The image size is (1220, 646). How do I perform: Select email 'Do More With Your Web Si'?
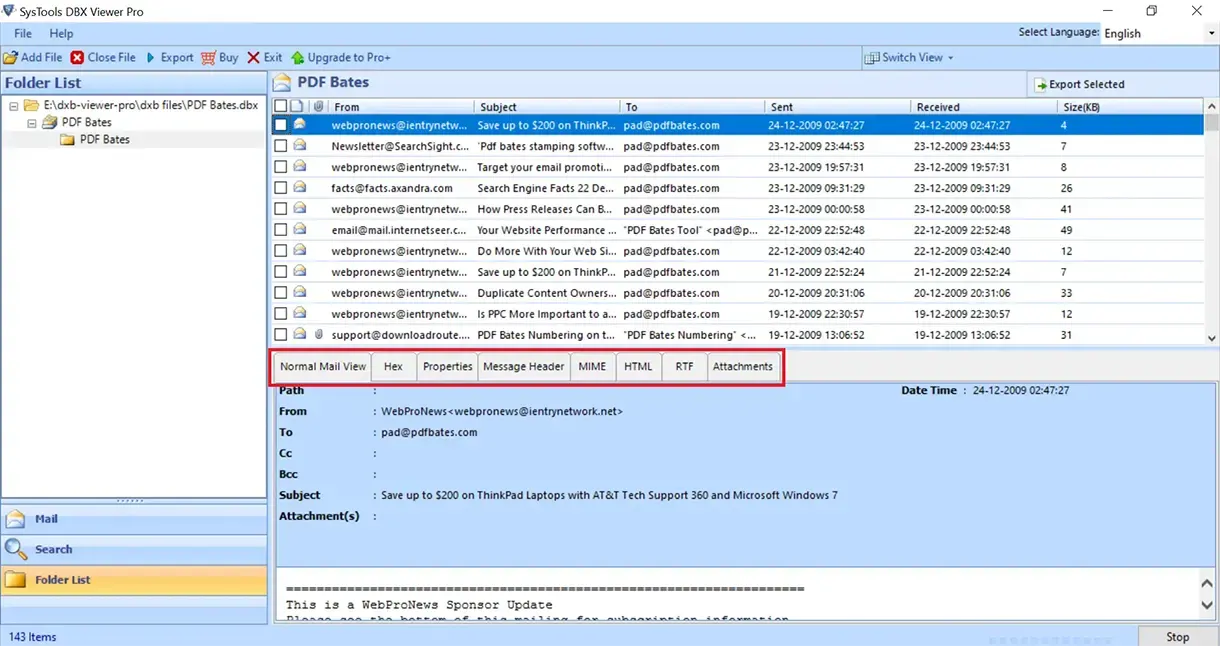click(738, 251)
